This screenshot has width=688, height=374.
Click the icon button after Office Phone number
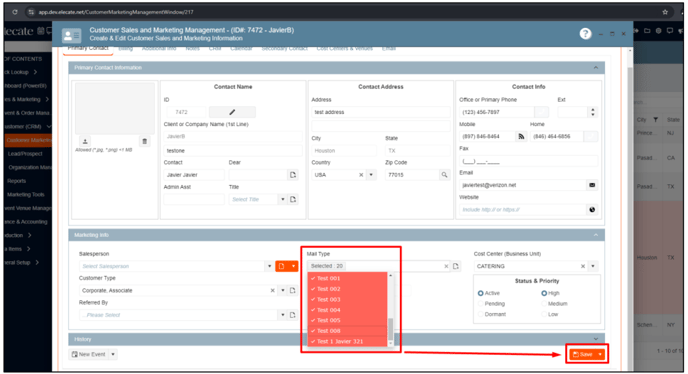tap(542, 112)
